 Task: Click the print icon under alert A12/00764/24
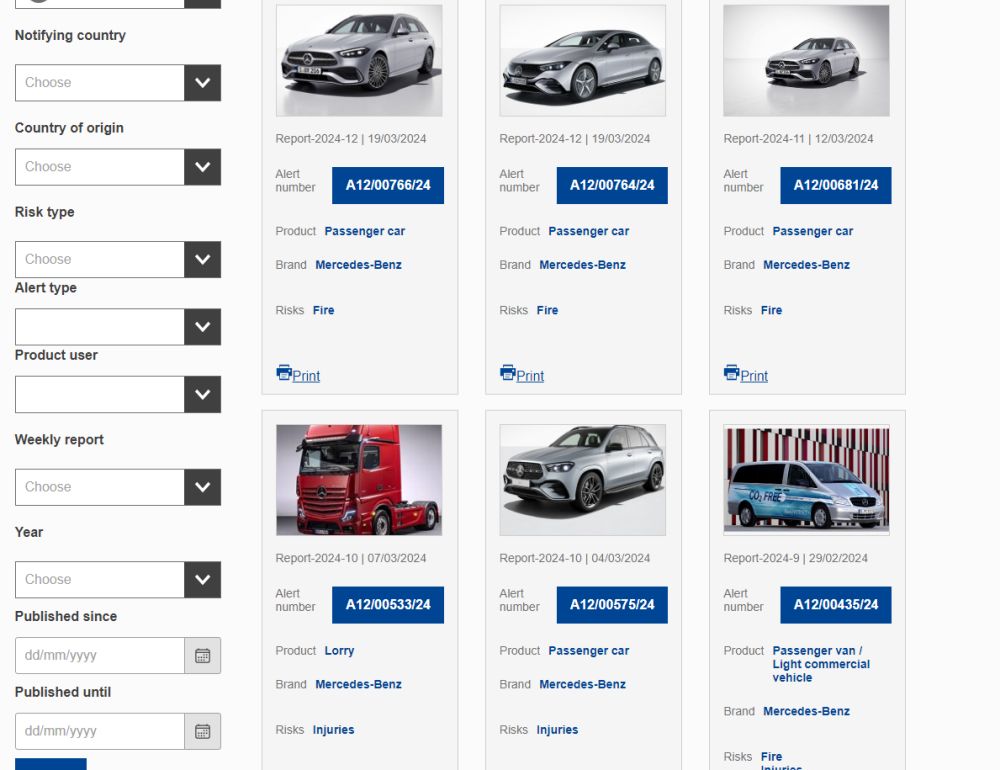(x=508, y=373)
